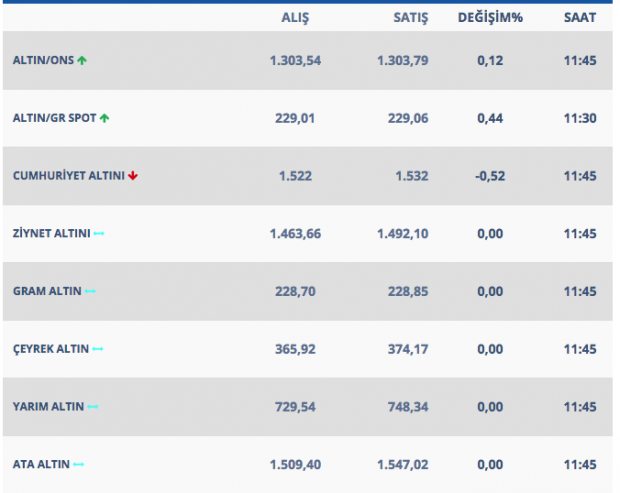Image resolution: width=620 pixels, height=493 pixels.
Task: Click the -0,52 change value
Action: click(490, 176)
